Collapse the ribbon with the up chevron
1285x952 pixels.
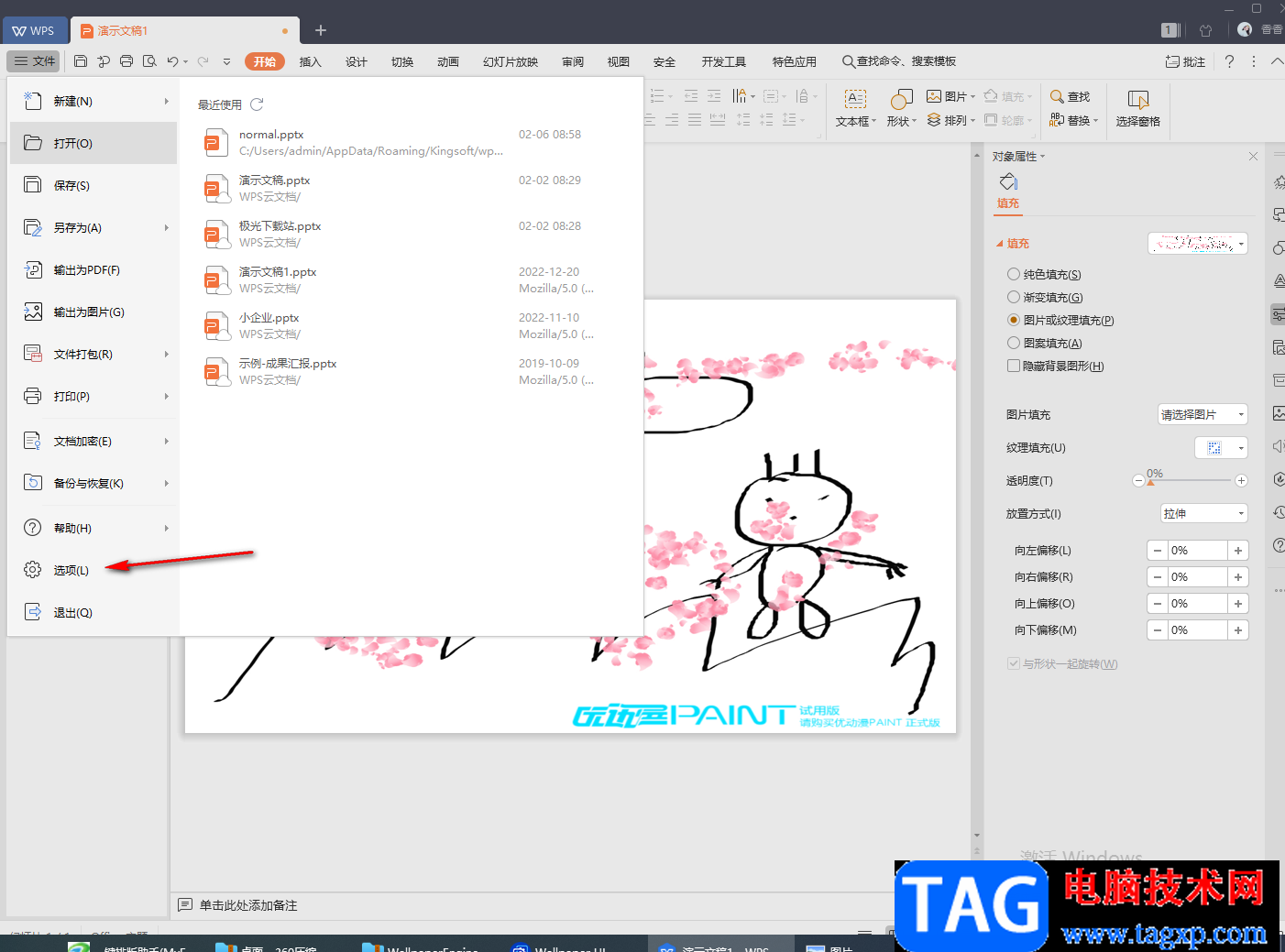(x=1278, y=61)
